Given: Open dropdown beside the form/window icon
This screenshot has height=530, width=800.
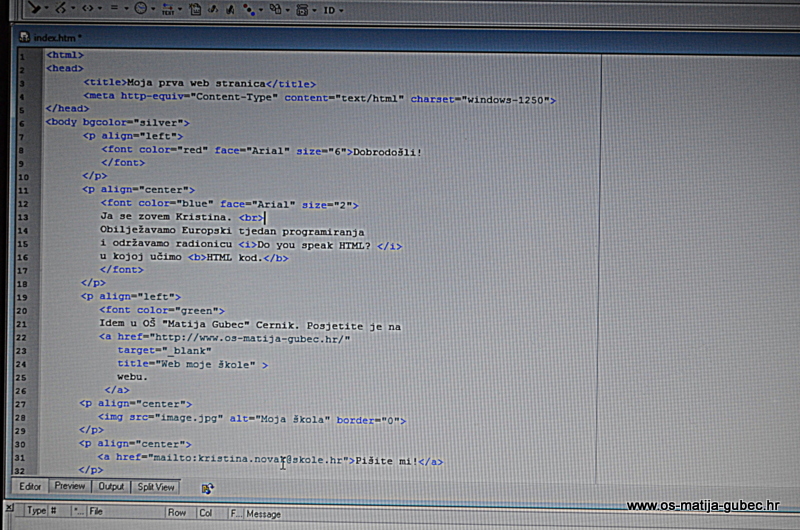Looking at the screenshot, I should click(314, 10).
